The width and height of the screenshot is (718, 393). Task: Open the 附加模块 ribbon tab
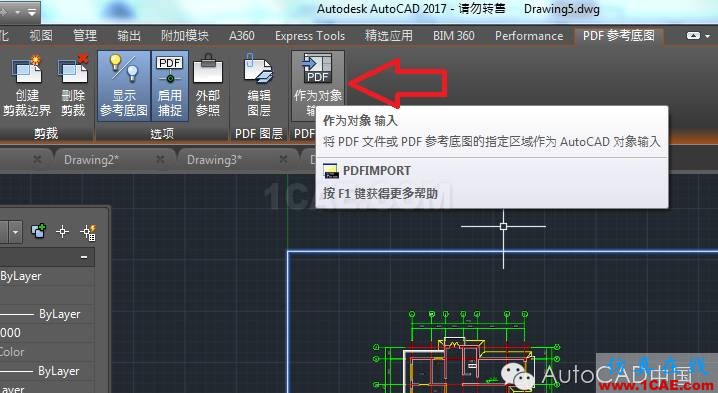185,35
